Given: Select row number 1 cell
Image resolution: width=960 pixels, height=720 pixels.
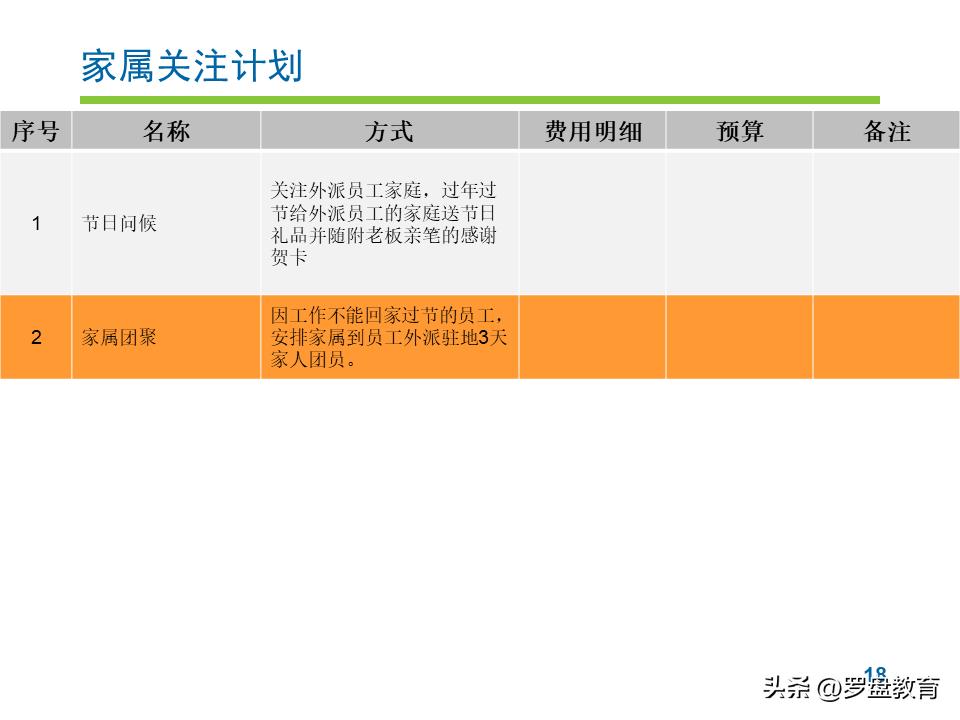Looking at the screenshot, I should pyautogui.click(x=37, y=224).
